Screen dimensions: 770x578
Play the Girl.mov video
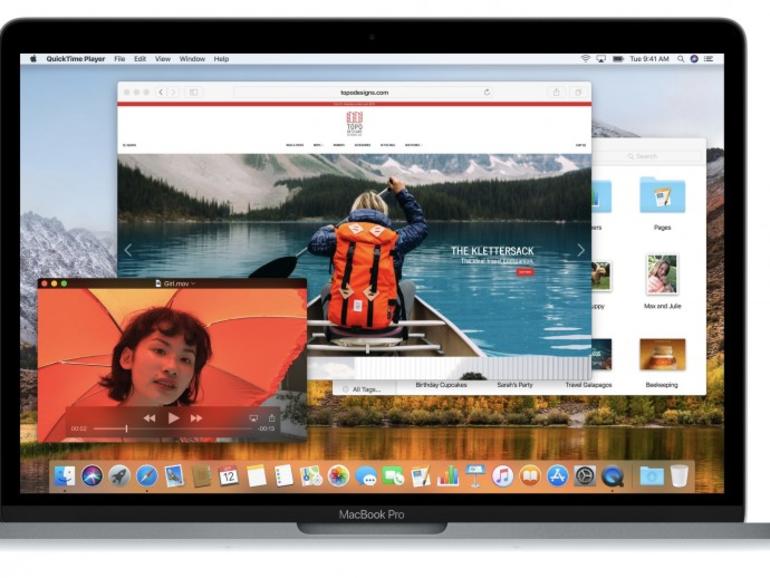click(173, 418)
